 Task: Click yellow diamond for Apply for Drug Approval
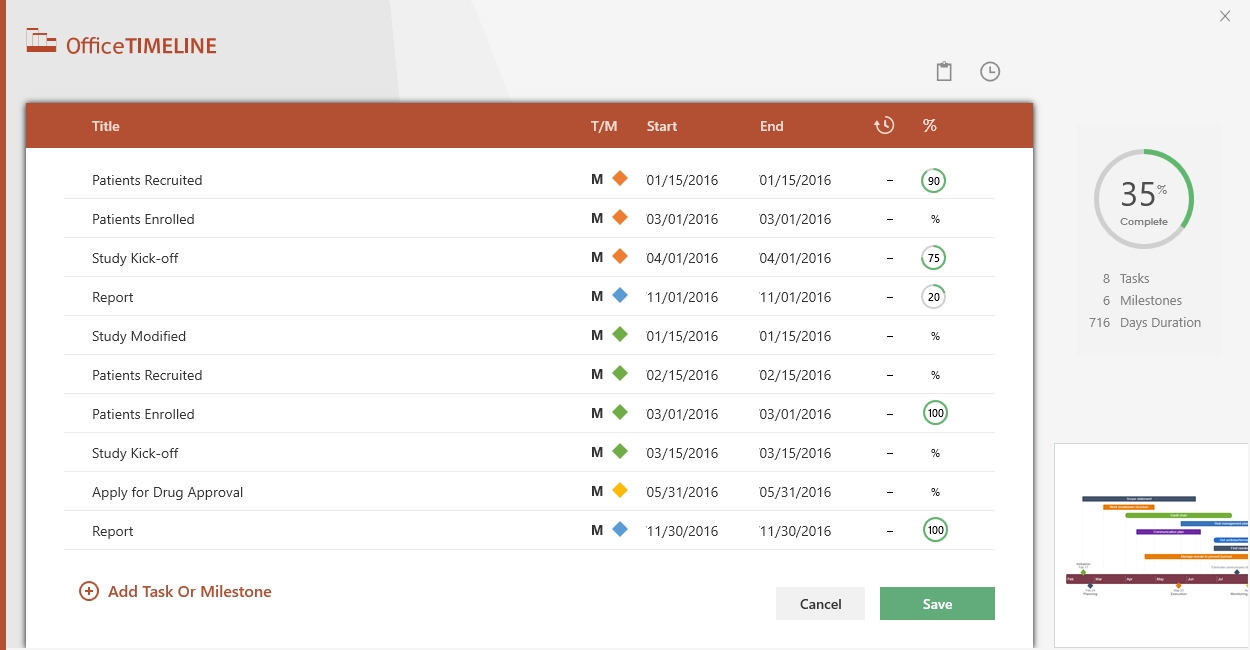pos(620,491)
